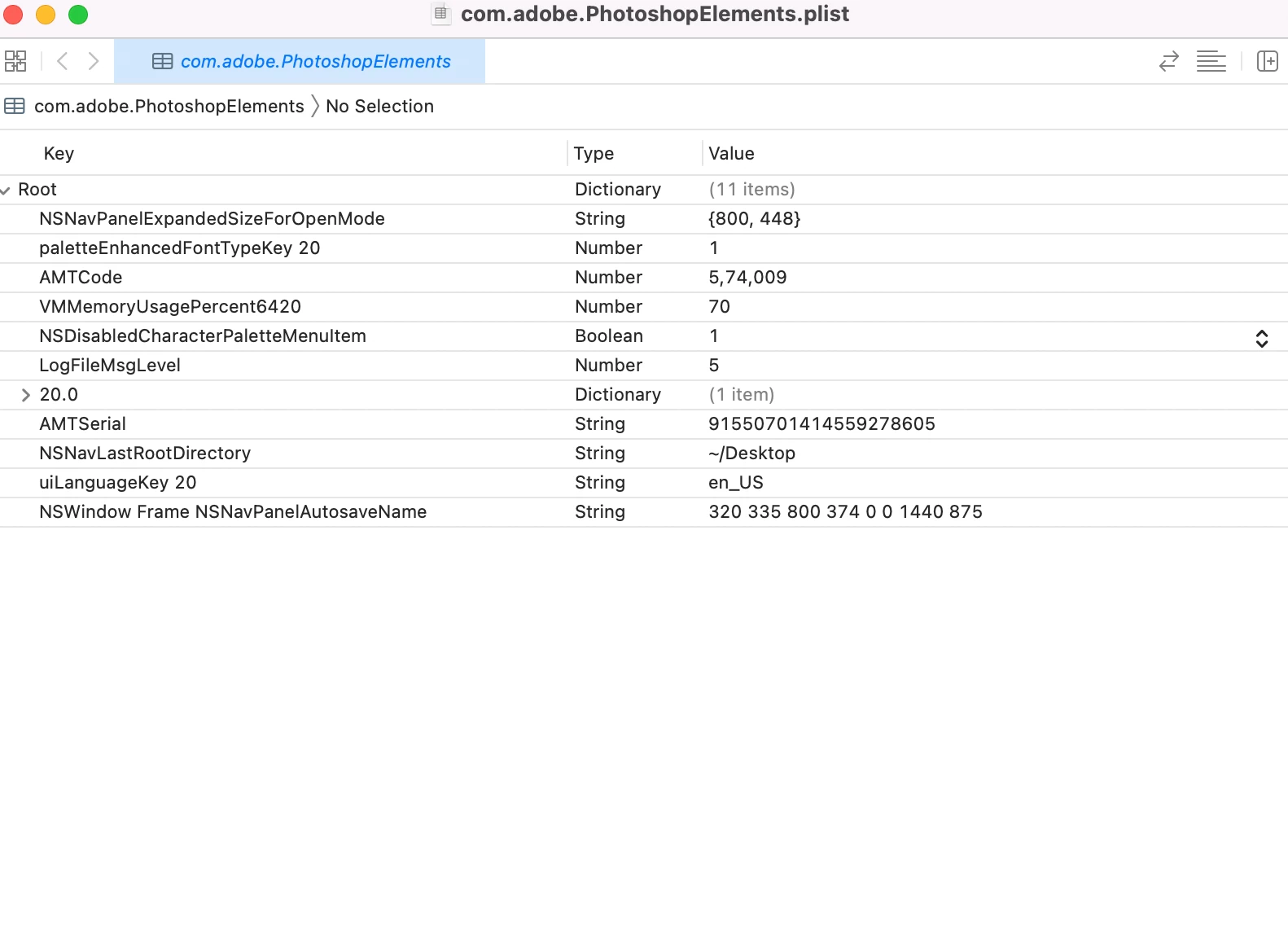The image size is (1288, 925).
Task: Open the related items grid icon
Action: click(15, 61)
